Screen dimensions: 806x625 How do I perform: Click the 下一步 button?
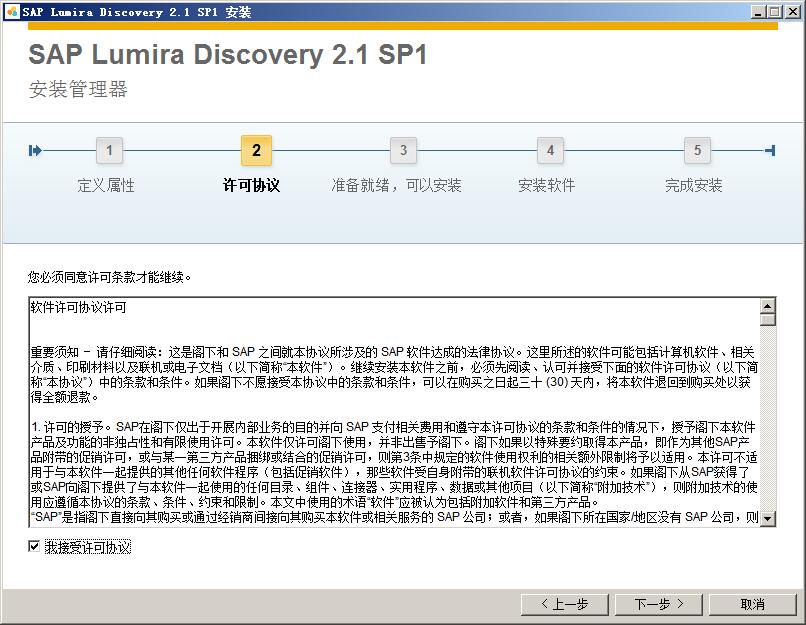pyautogui.click(x=658, y=604)
